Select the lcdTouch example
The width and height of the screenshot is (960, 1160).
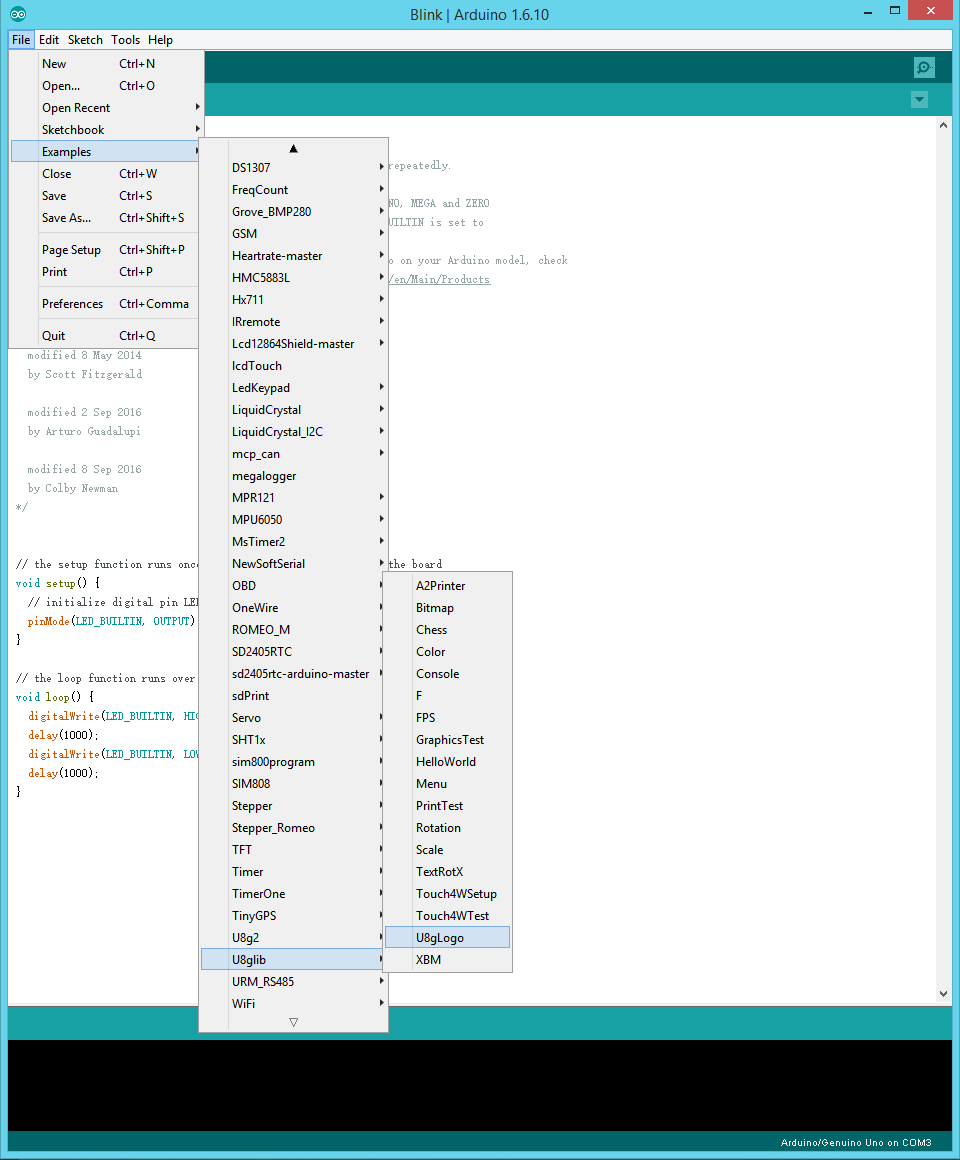pos(294,366)
